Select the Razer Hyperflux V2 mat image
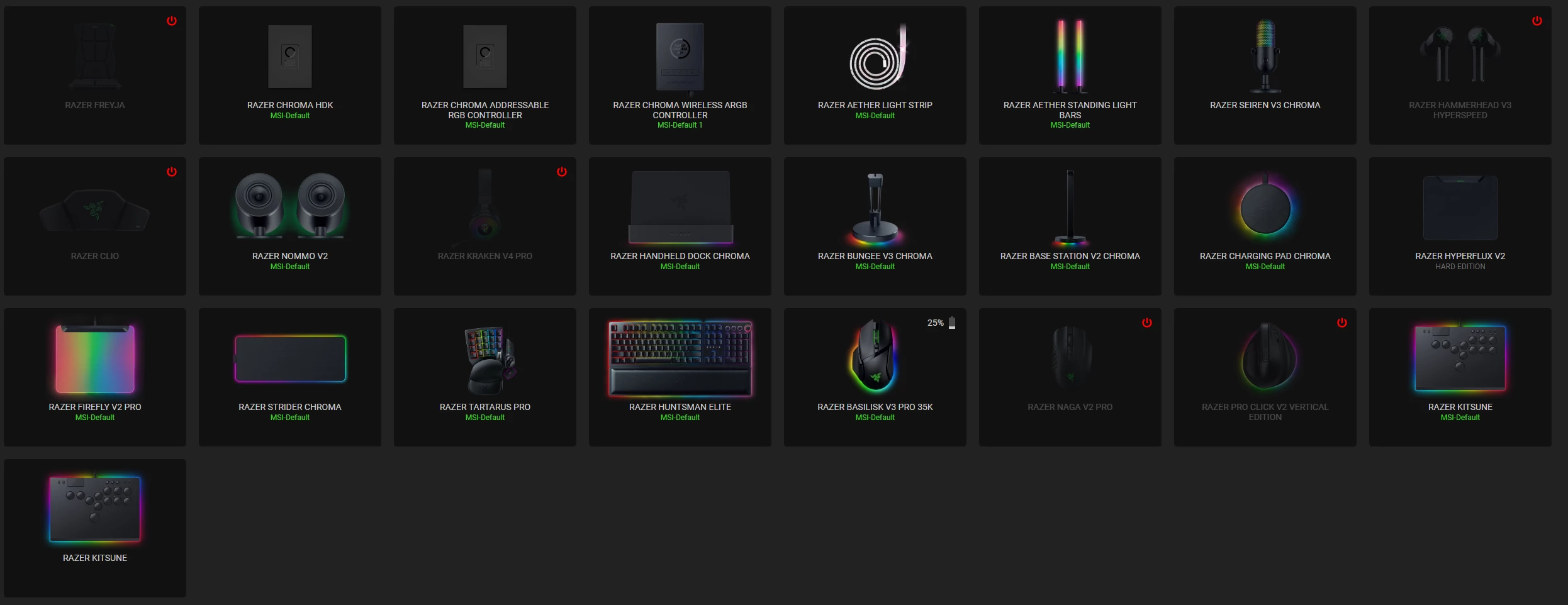Image resolution: width=1568 pixels, height=605 pixels. point(1460,208)
